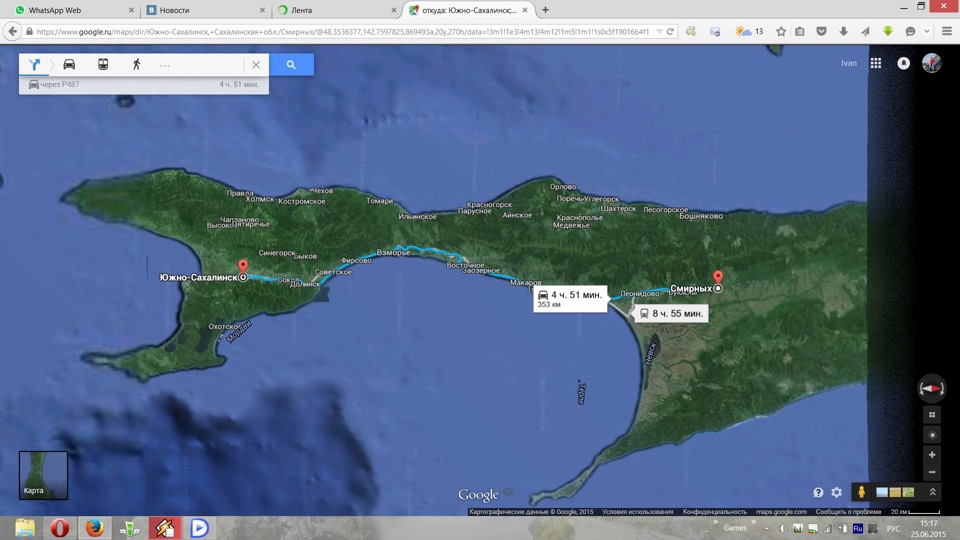960x540 pixels.
Task: Activate the Street View pegman
Action: click(861, 492)
